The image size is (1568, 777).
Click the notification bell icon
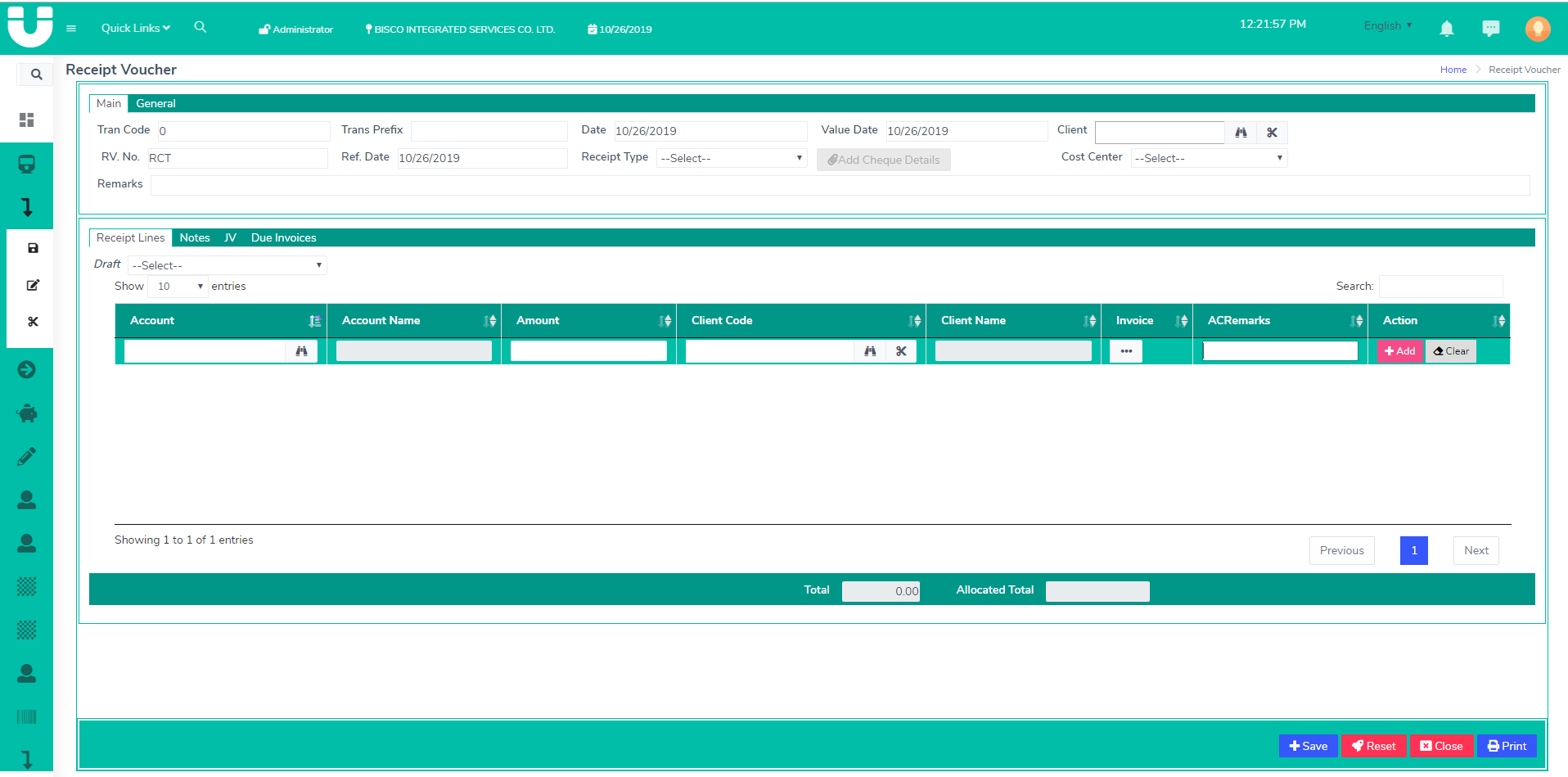tap(1446, 29)
